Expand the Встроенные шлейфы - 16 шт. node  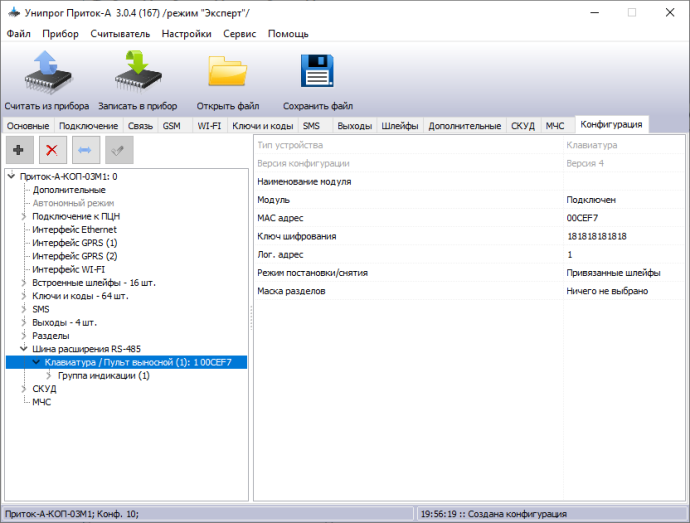point(24,283)
